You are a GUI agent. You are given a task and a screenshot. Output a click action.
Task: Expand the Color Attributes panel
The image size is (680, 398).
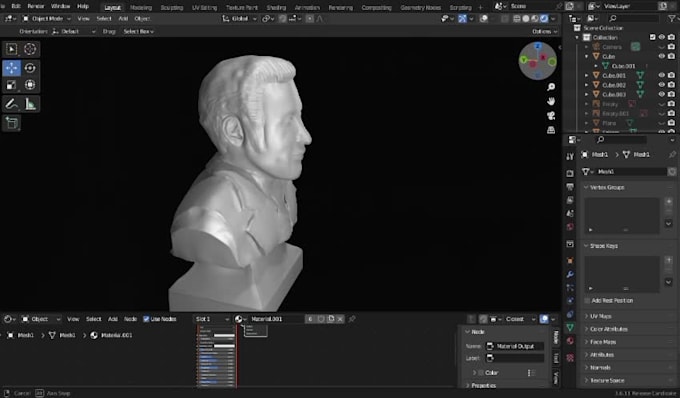coord(586,329)
